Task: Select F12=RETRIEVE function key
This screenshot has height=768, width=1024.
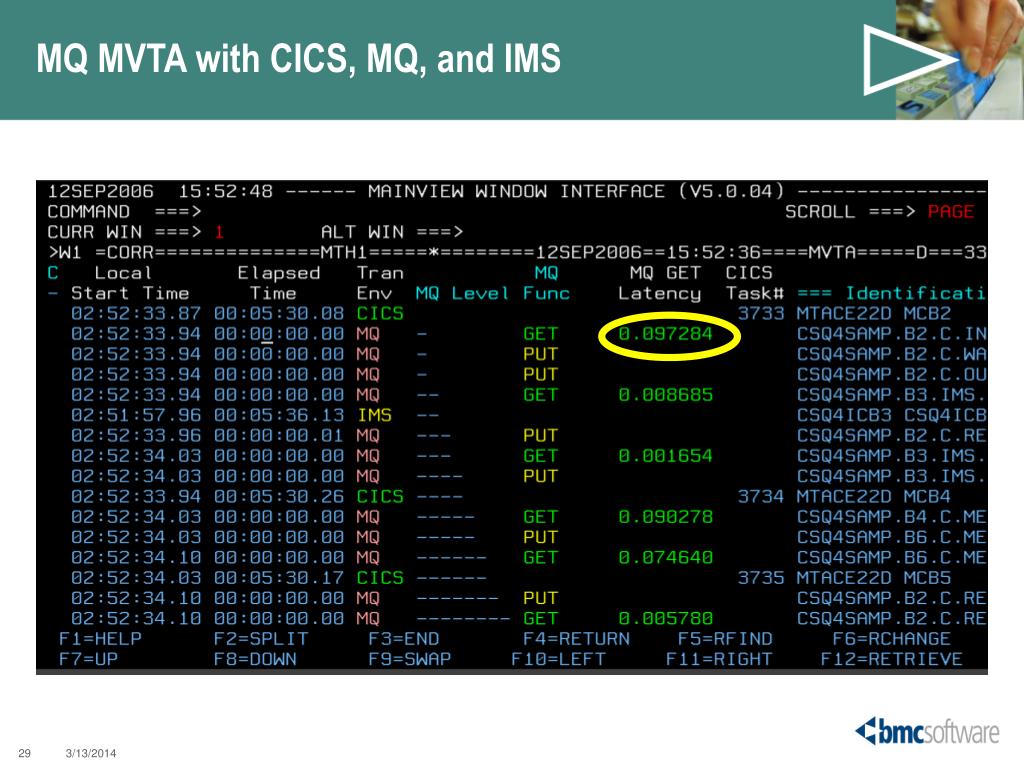Action: coord(891,659)
